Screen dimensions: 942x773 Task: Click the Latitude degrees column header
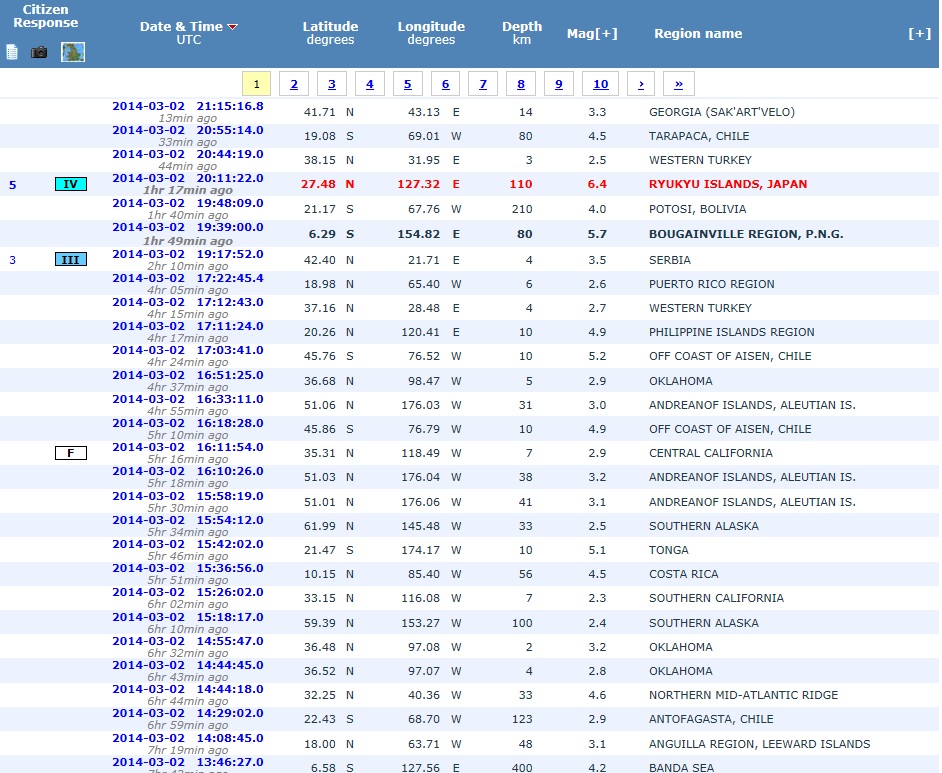330,33
